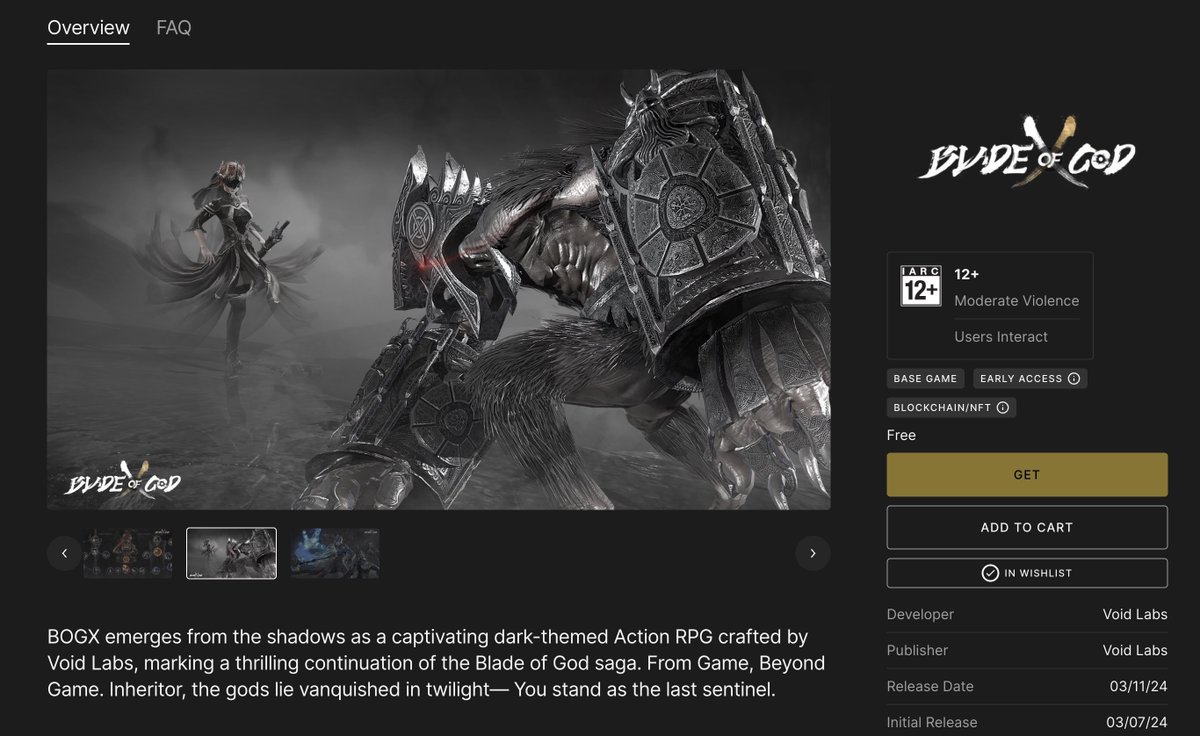Click the main gameplay screenshot
Screen dimensions: 1200x736
pos(439,289)
